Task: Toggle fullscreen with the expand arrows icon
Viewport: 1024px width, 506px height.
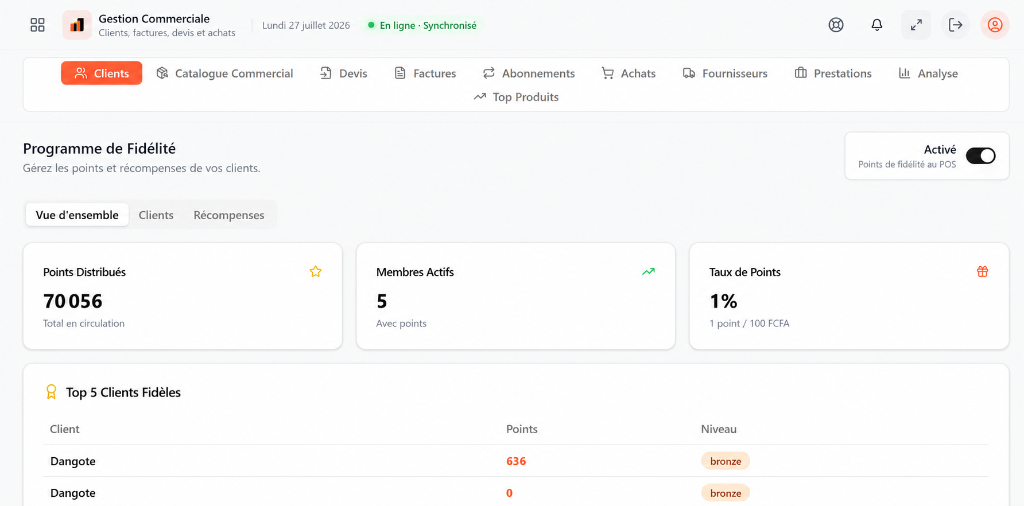Action: coord(916,25)
